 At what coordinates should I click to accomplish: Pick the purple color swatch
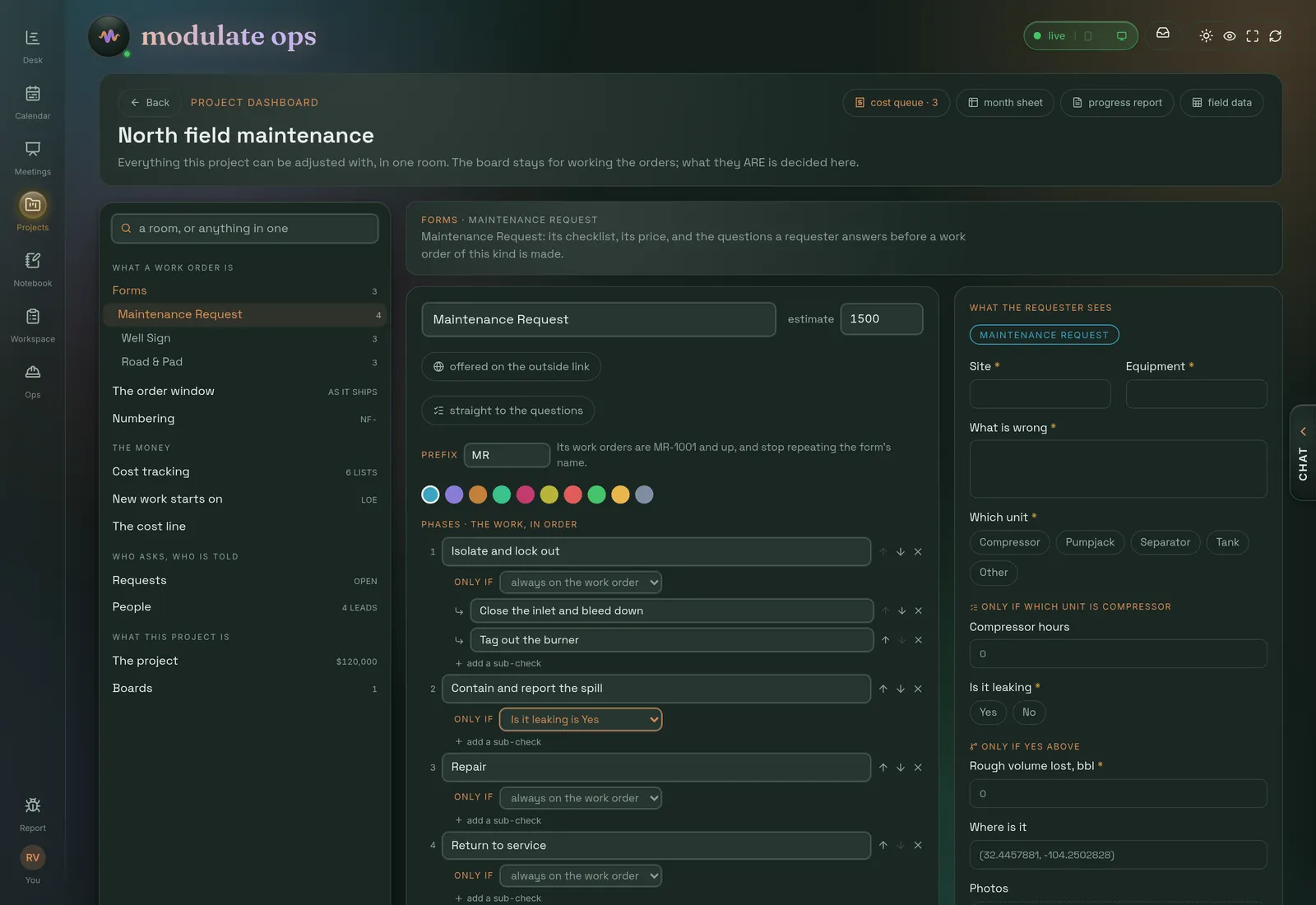(x=454, y=494)
